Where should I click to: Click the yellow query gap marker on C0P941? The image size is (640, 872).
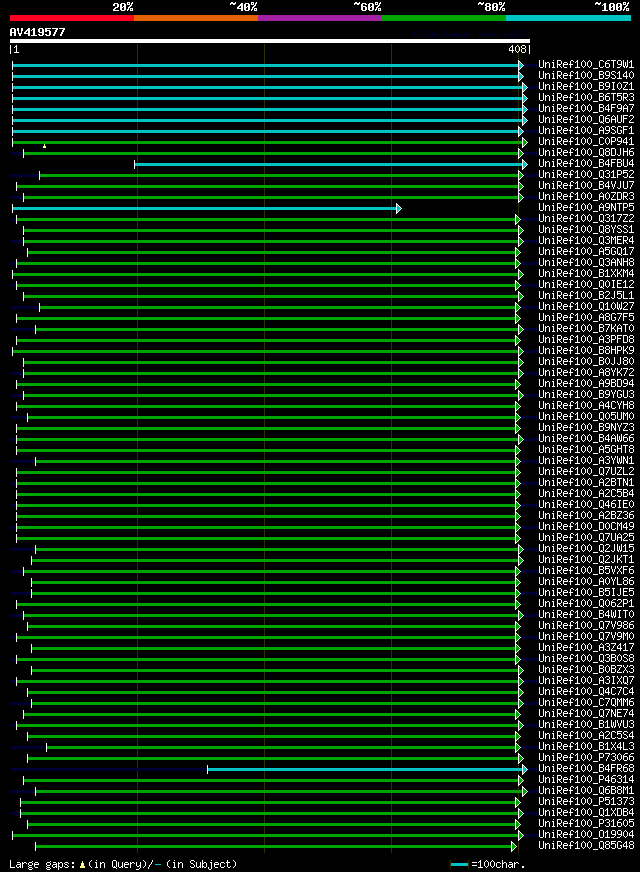tap(44, 146)
